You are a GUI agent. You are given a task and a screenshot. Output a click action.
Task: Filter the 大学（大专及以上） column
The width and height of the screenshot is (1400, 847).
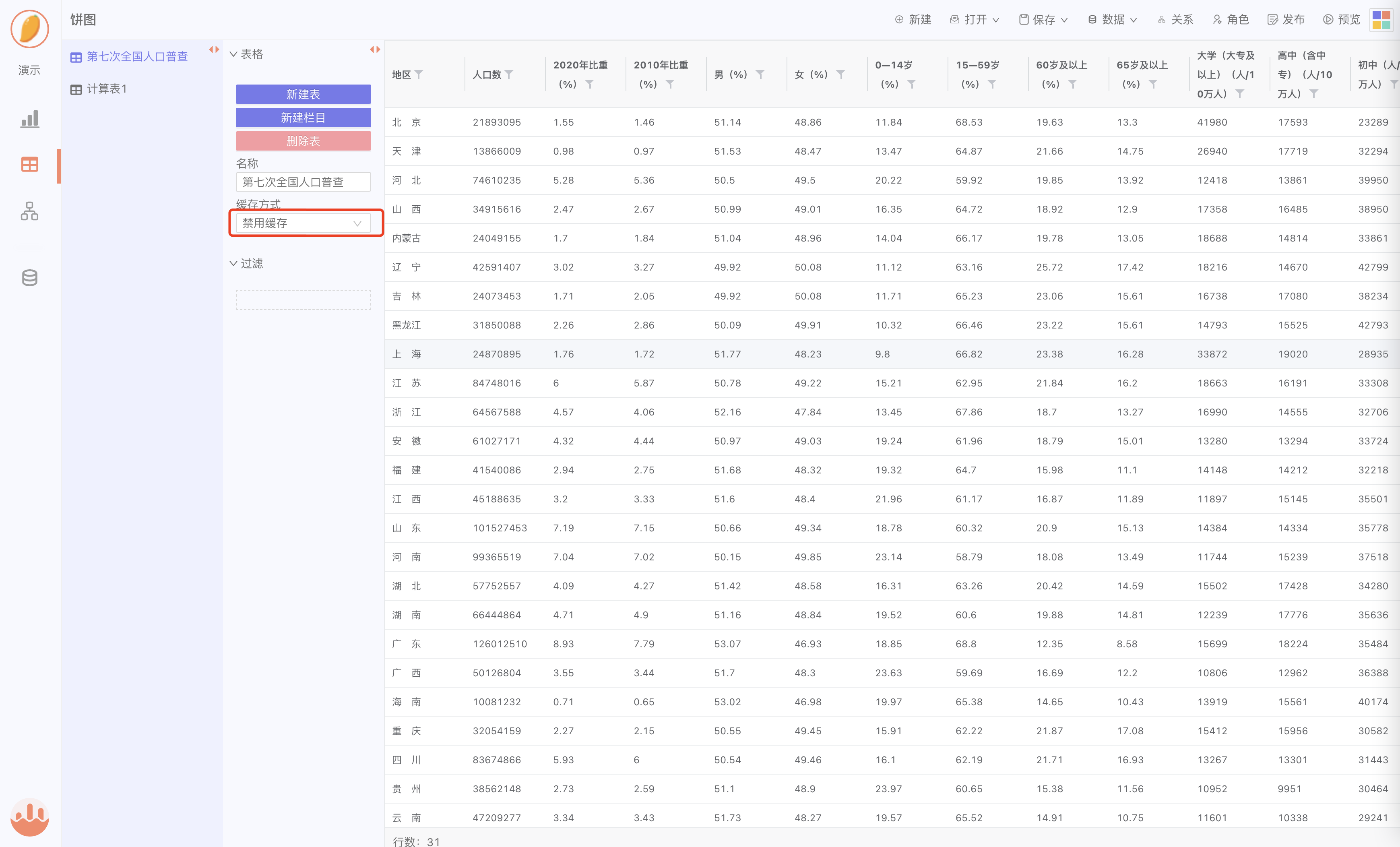tap(1240, 94)
